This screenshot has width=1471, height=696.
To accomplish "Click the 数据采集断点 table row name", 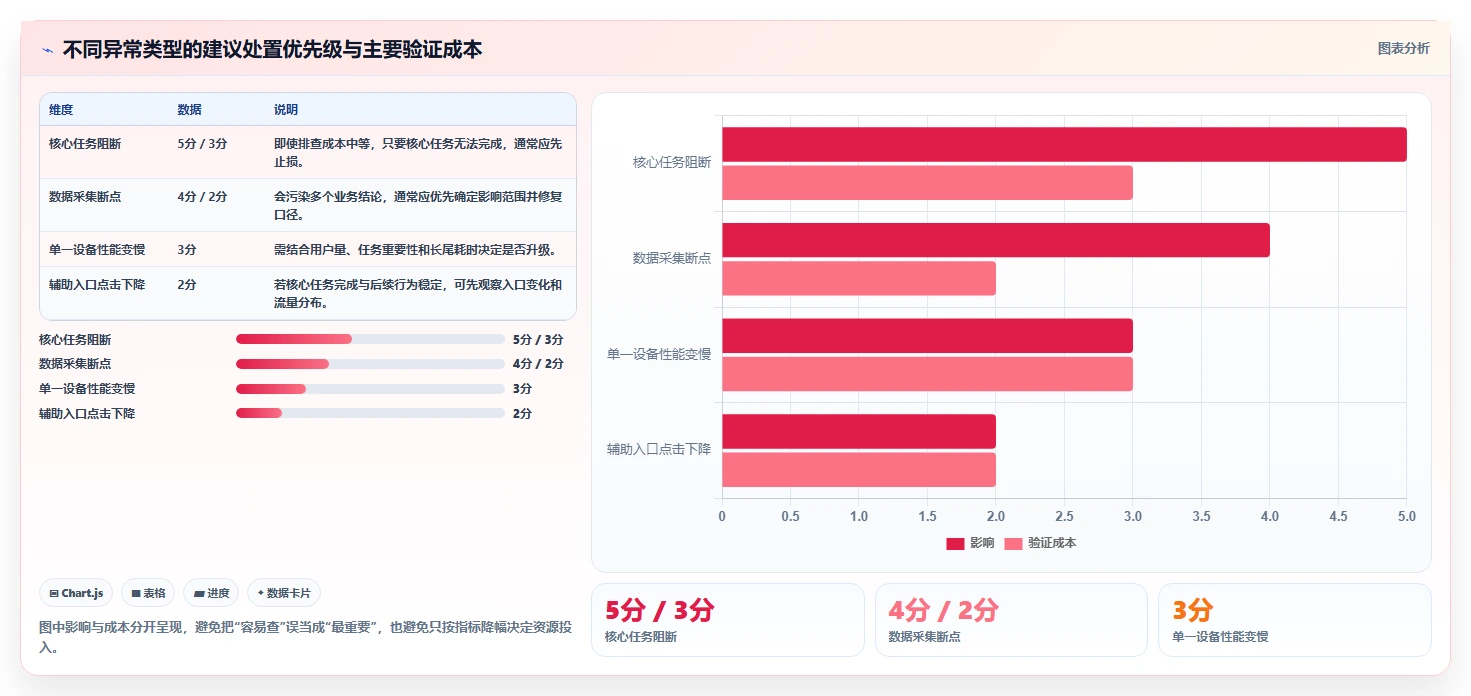I will pos(85,197).
